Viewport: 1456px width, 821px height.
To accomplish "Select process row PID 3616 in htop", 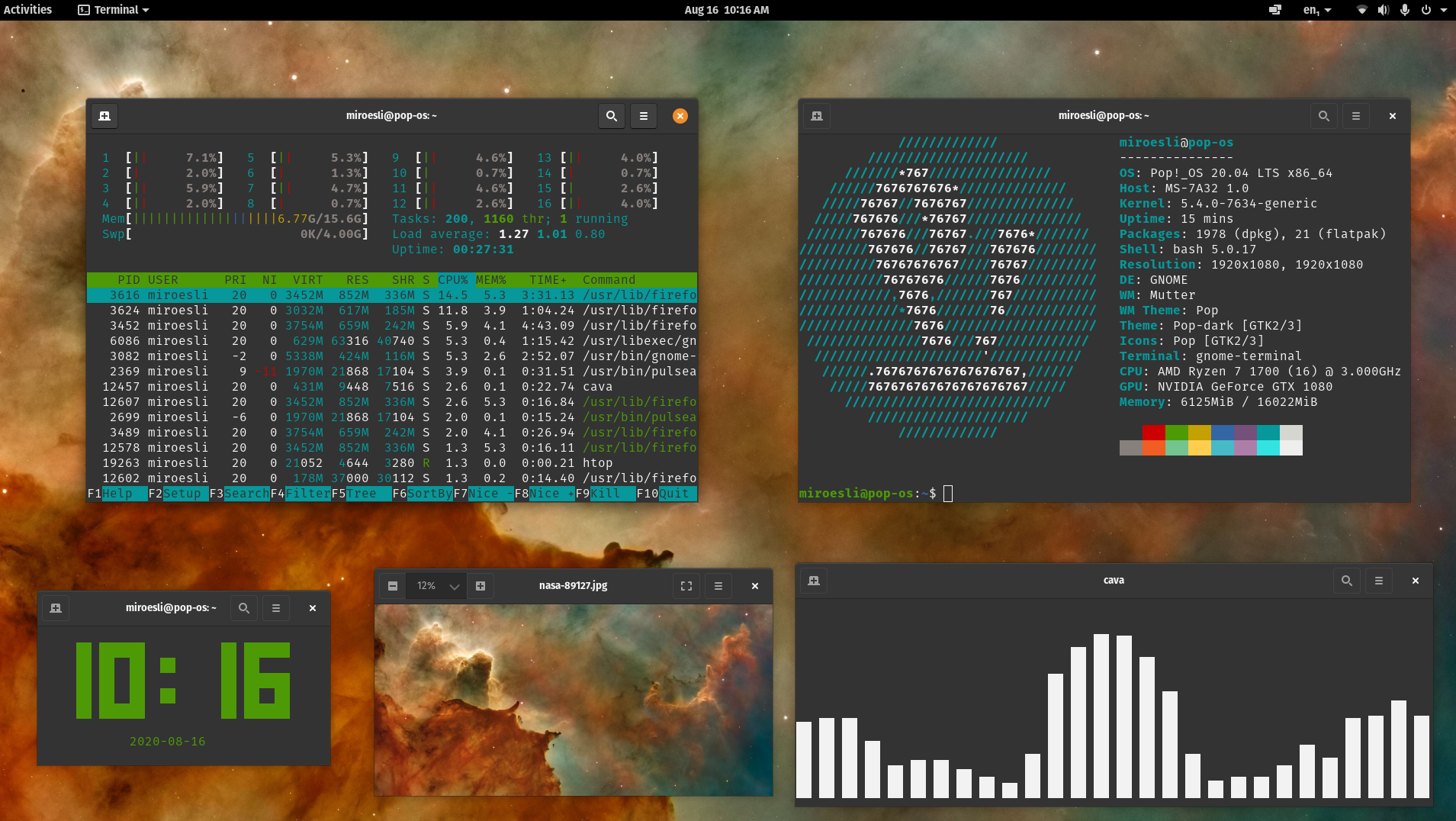I will (x=392, y=295).
